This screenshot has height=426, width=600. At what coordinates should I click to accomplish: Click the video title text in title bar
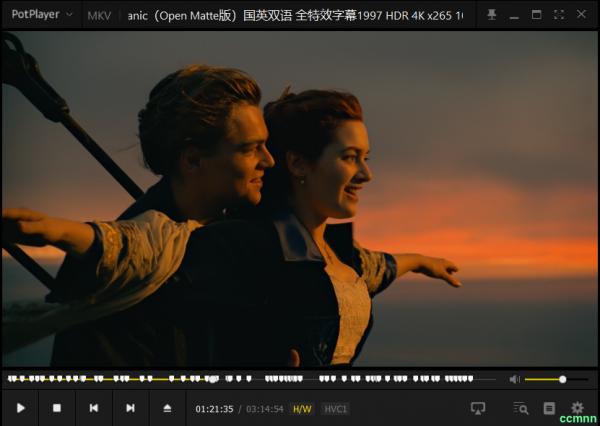coord(295,16)
